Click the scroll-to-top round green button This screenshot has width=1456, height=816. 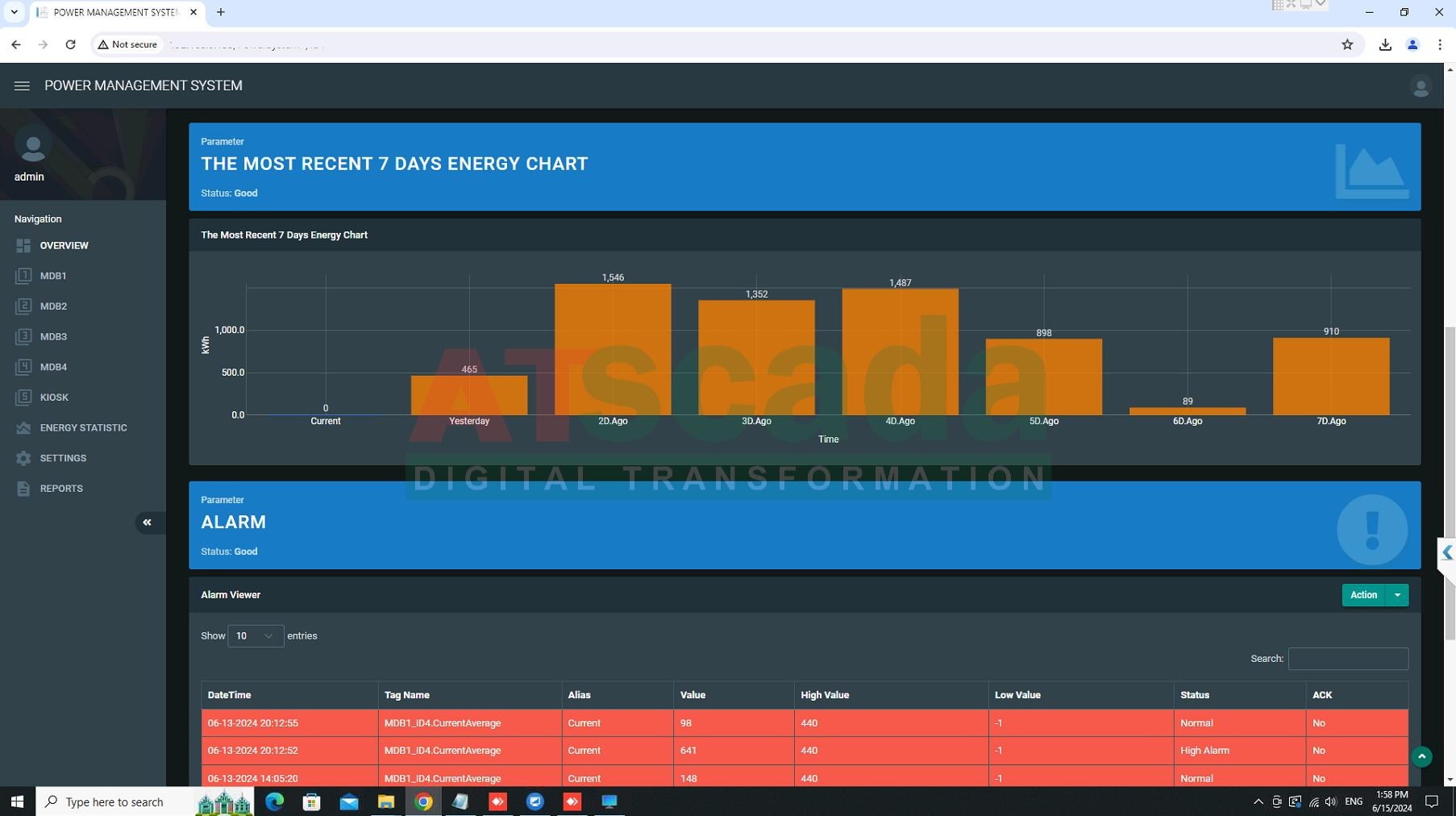point(1421,756)
